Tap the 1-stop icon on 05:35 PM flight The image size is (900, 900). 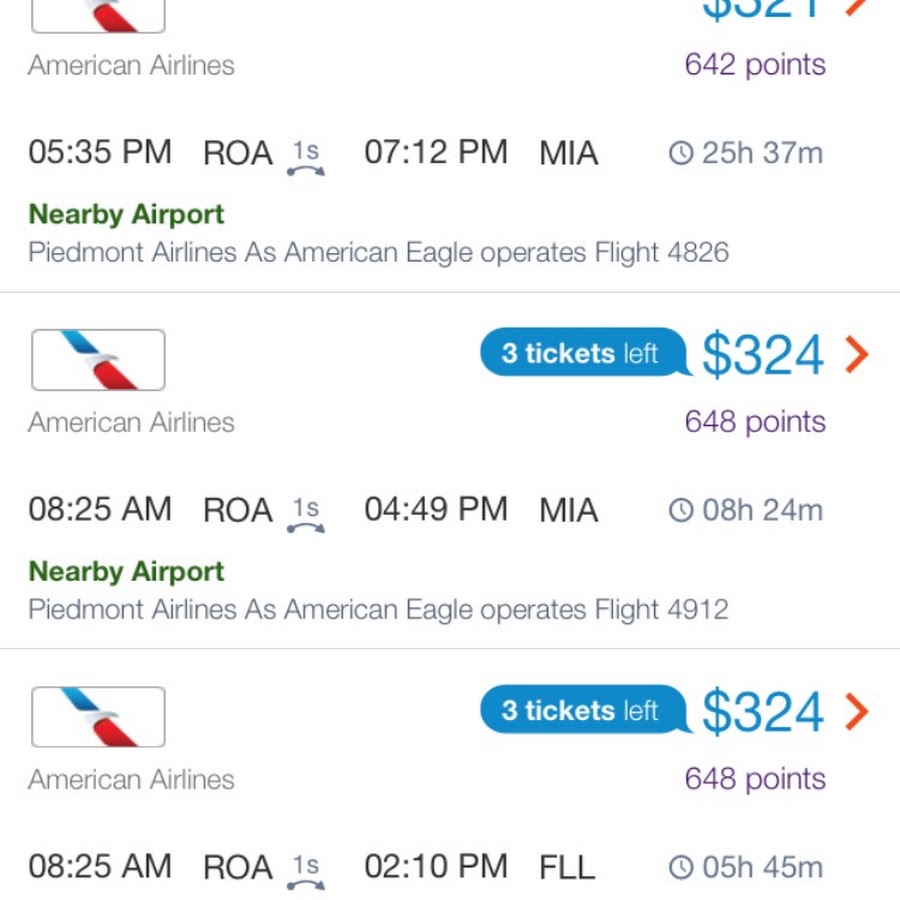pyautogui.click(x=306, y=158)
